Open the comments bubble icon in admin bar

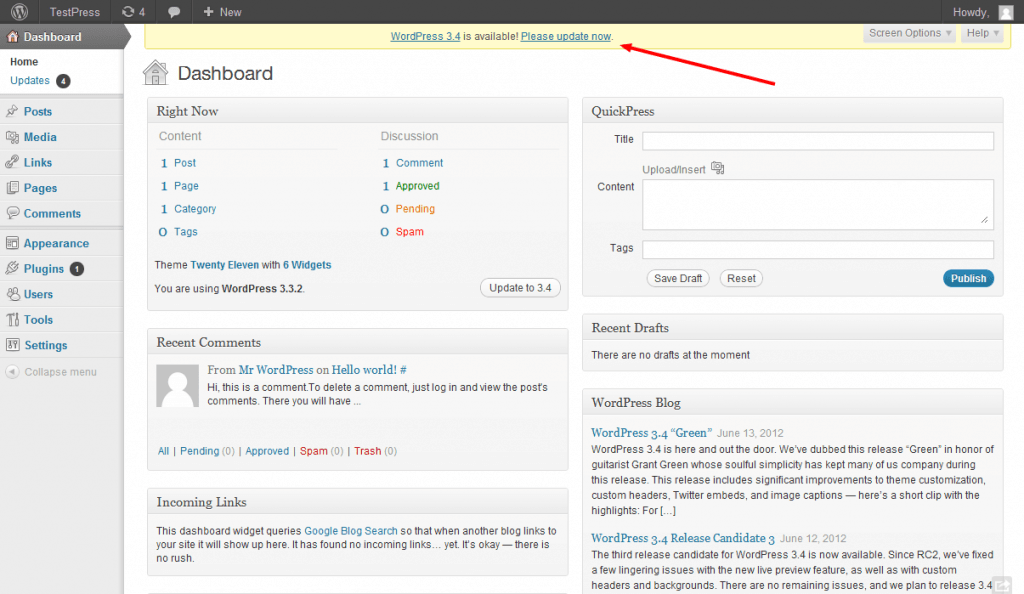(x=174, y=12)
